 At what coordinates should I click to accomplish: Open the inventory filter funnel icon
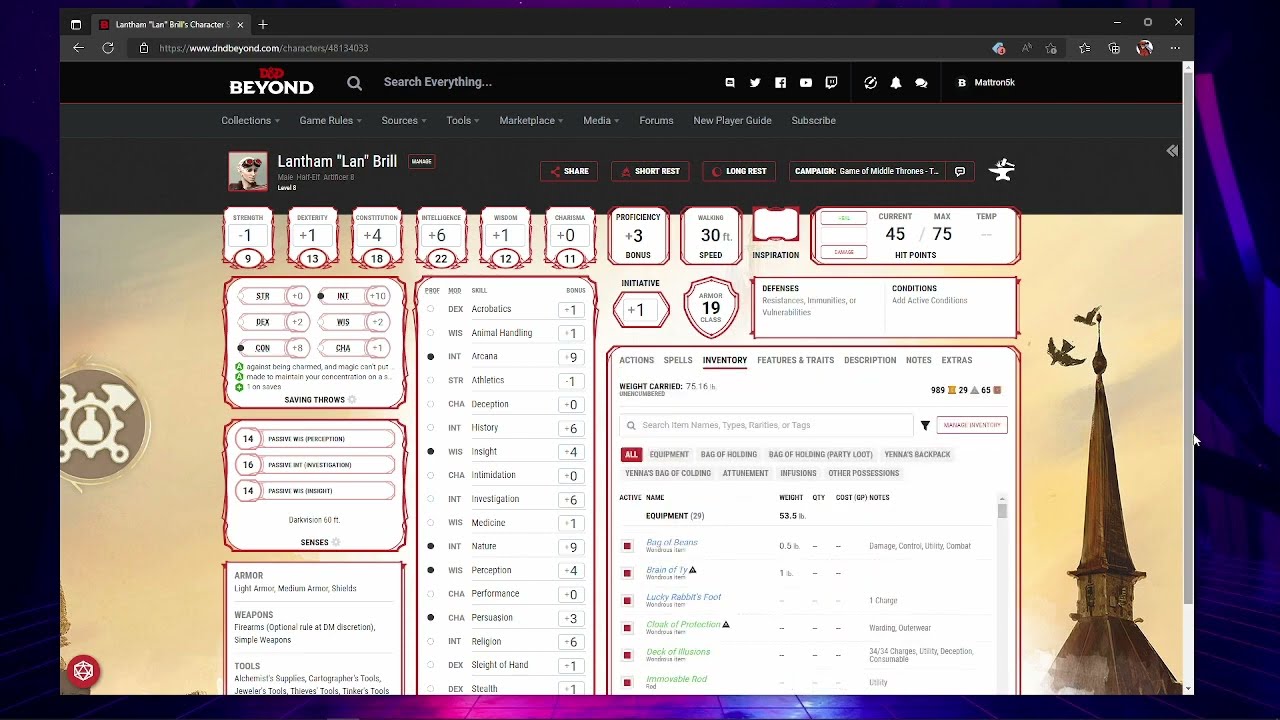tap(925, 425)
